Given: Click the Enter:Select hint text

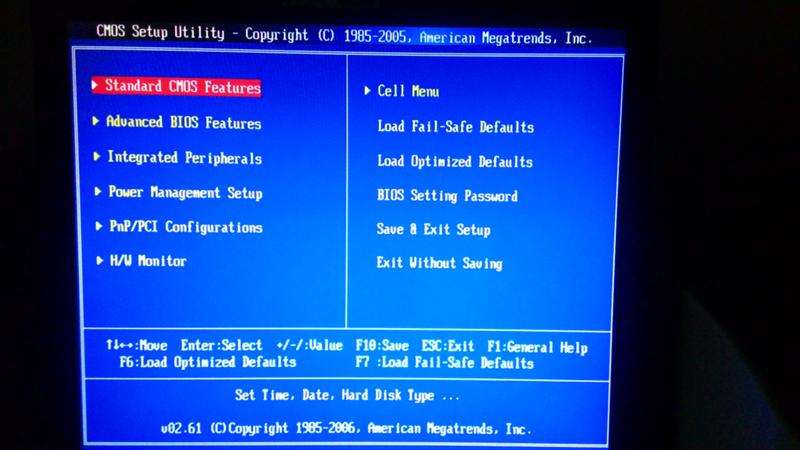Looking at the screenshot, I should [221, 345].
